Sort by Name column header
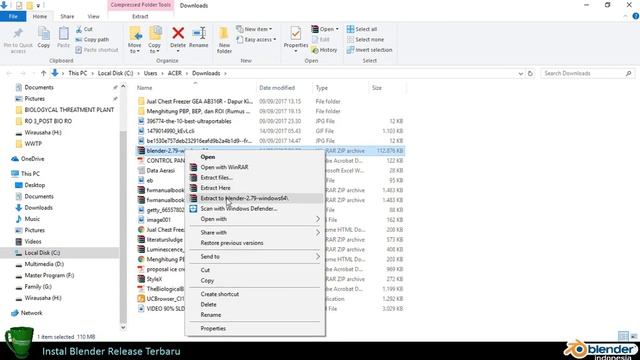 (144, 88)
